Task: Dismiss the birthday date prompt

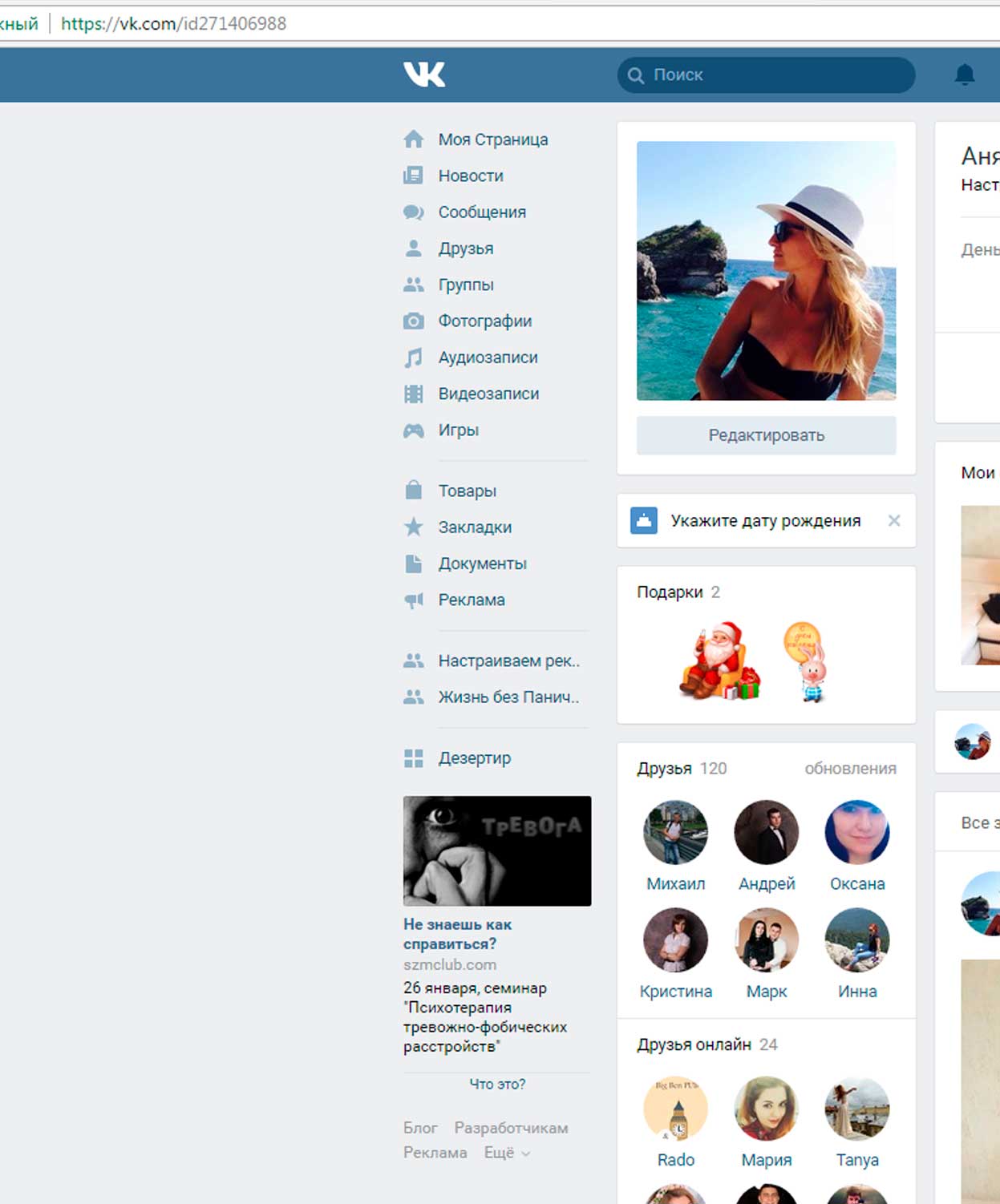Action: [x=894, y=520]
